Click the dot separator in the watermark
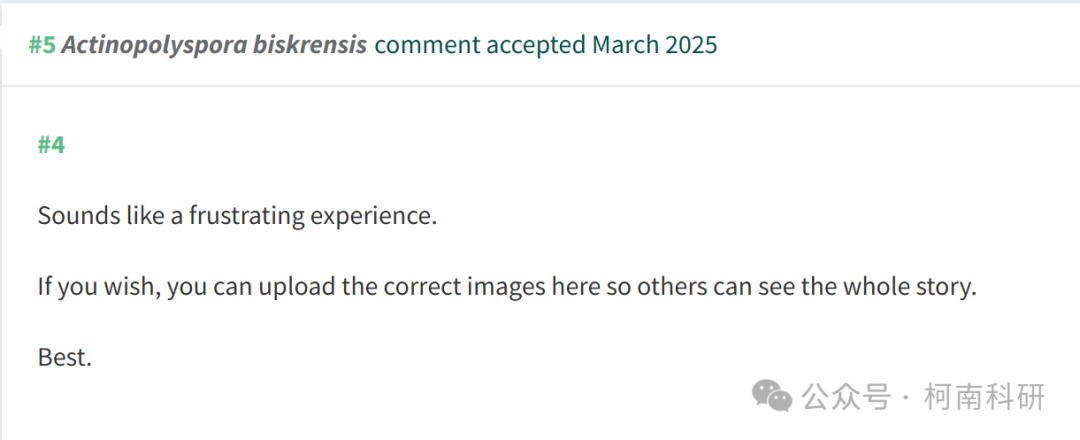The width and height of the screenshot is (1080, 440). point(906,398)
